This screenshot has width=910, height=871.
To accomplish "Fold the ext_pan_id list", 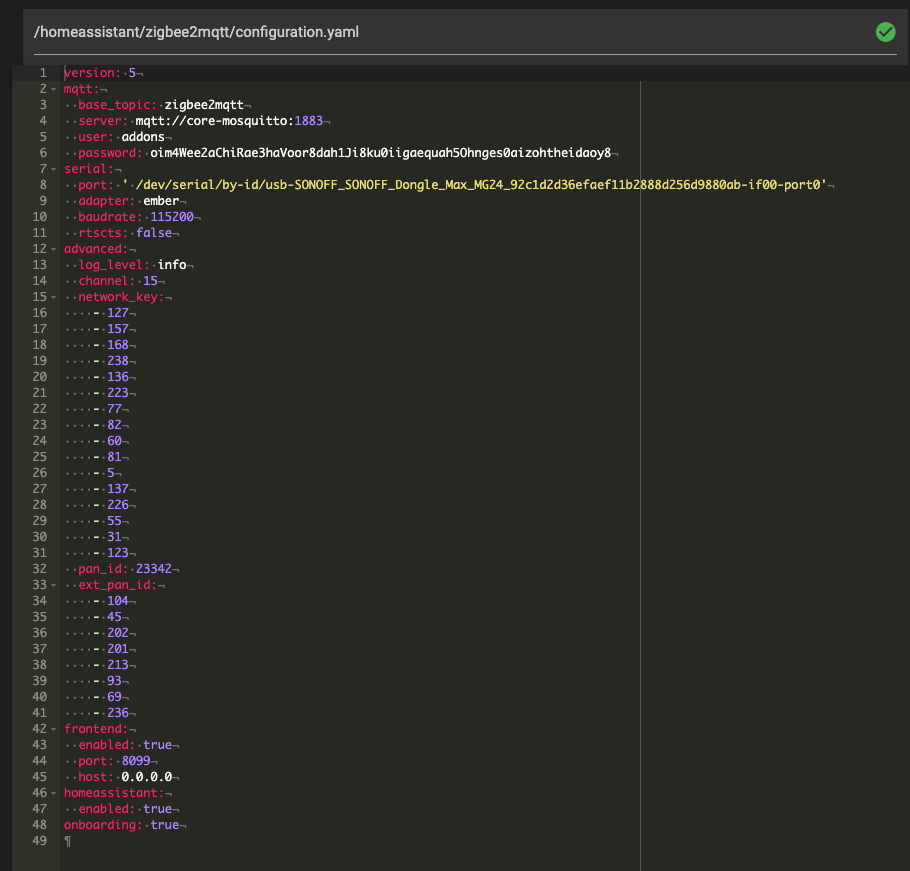I will click(53, 585).
